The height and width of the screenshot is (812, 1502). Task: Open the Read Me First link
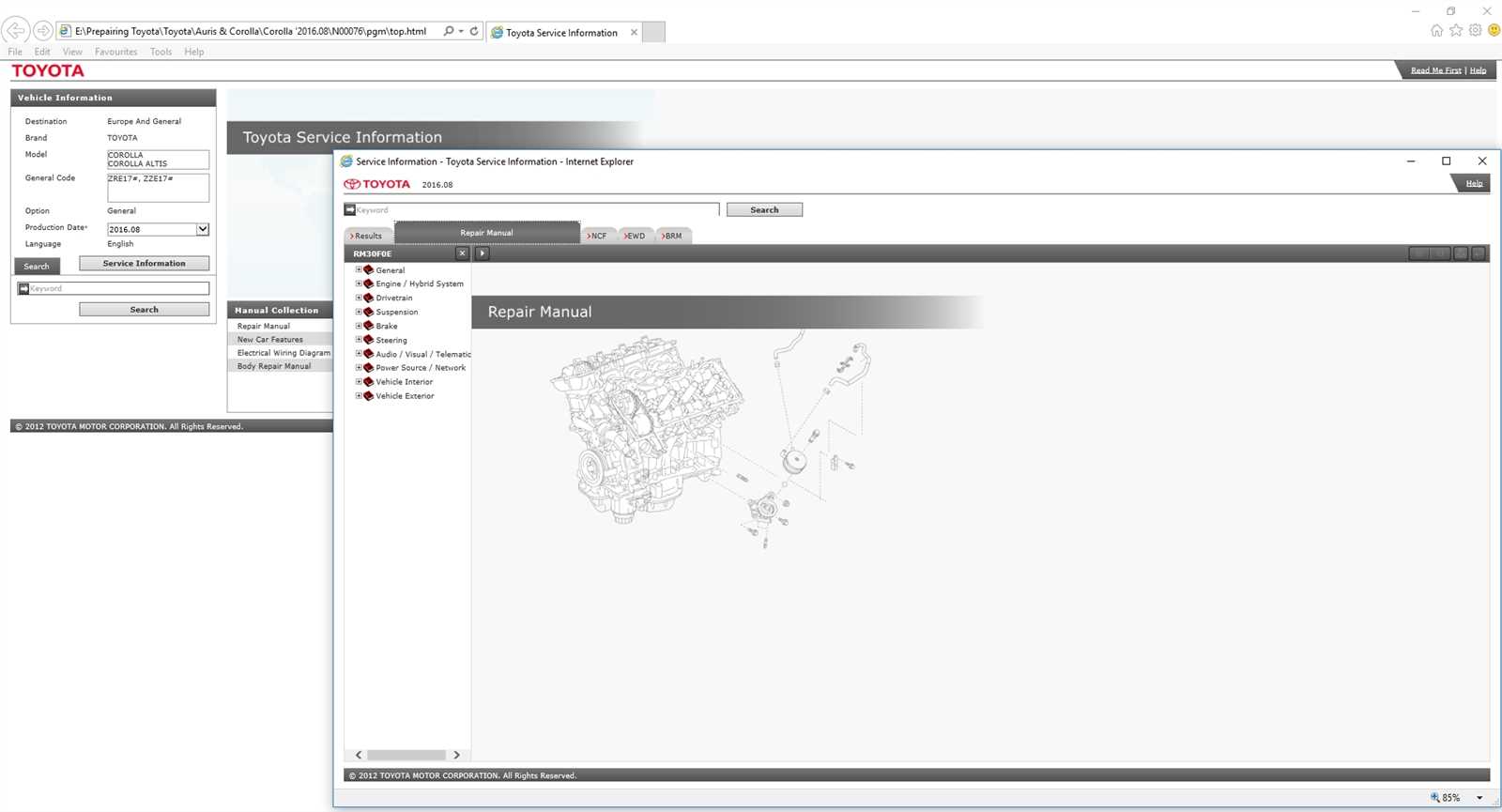click(x=1435, y=70)
